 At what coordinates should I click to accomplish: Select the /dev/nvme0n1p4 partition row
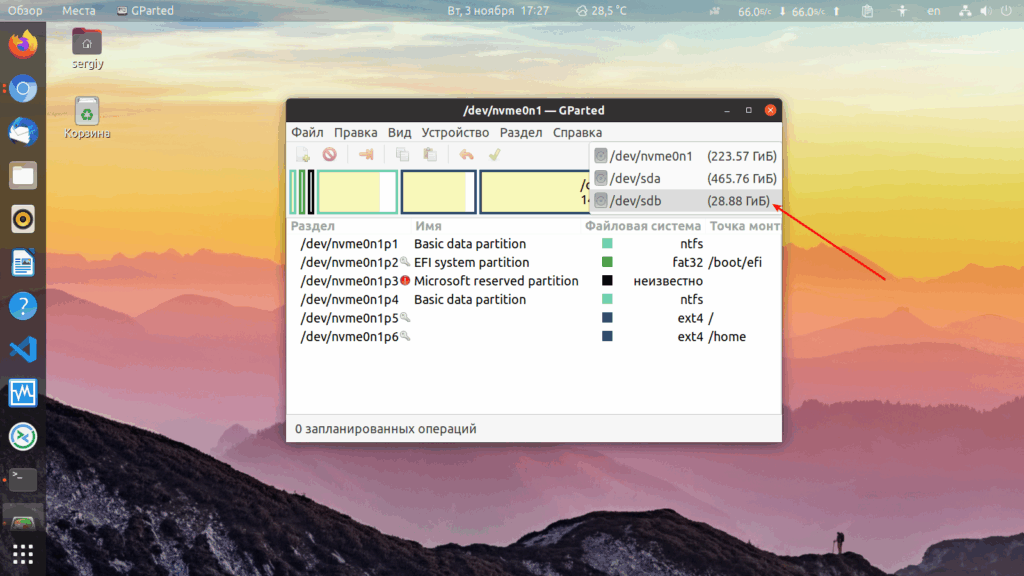(x=534, y=300)
